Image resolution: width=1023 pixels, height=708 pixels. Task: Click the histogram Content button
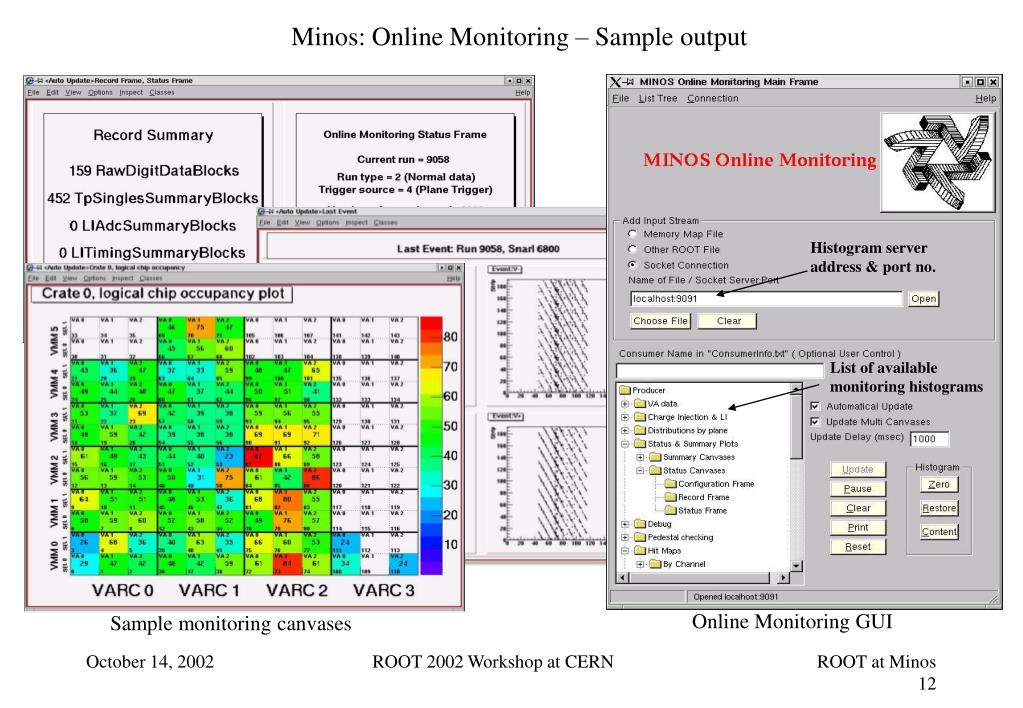(939, 532)
